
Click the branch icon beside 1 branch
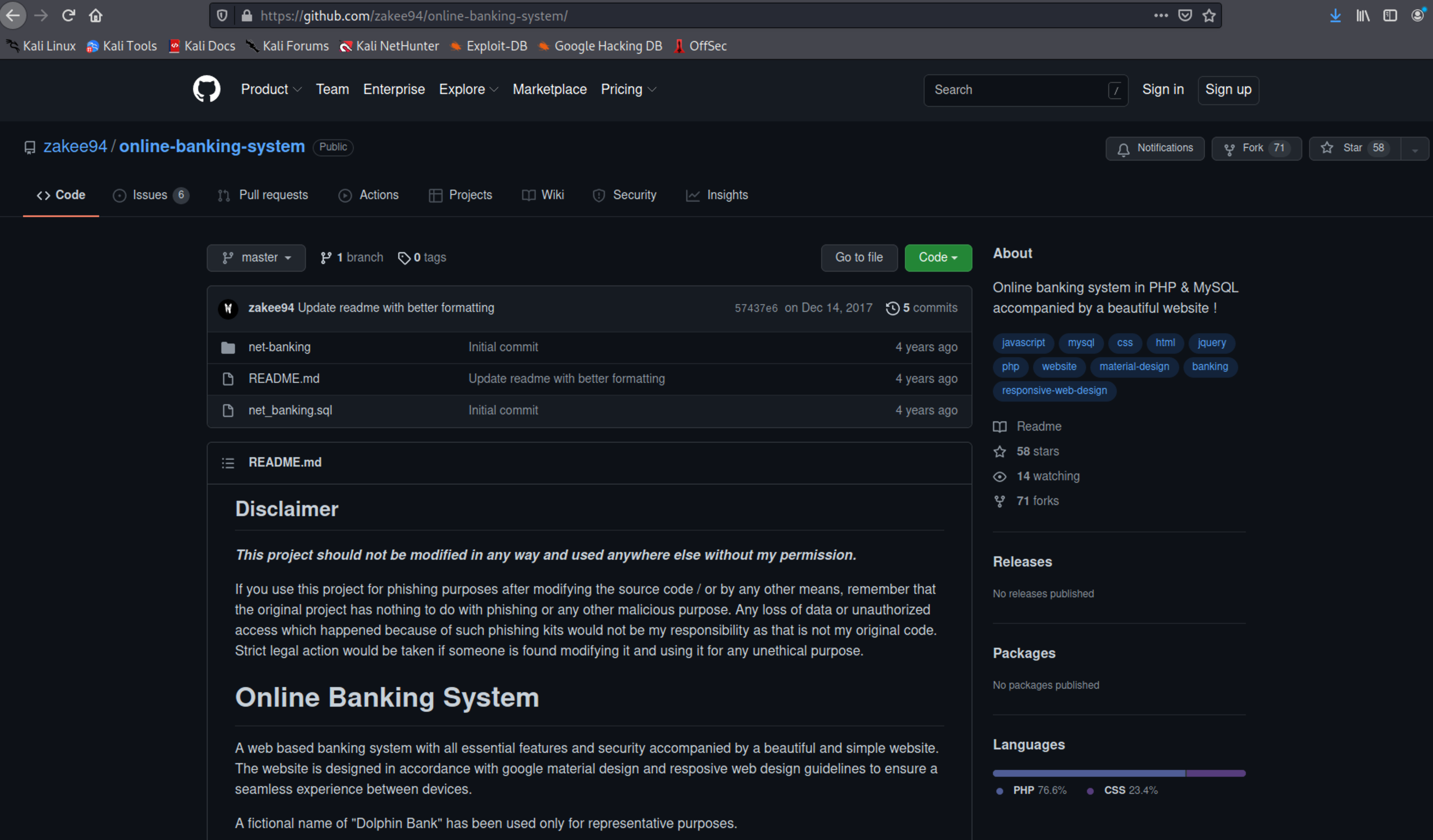click(x=326, y=258)
